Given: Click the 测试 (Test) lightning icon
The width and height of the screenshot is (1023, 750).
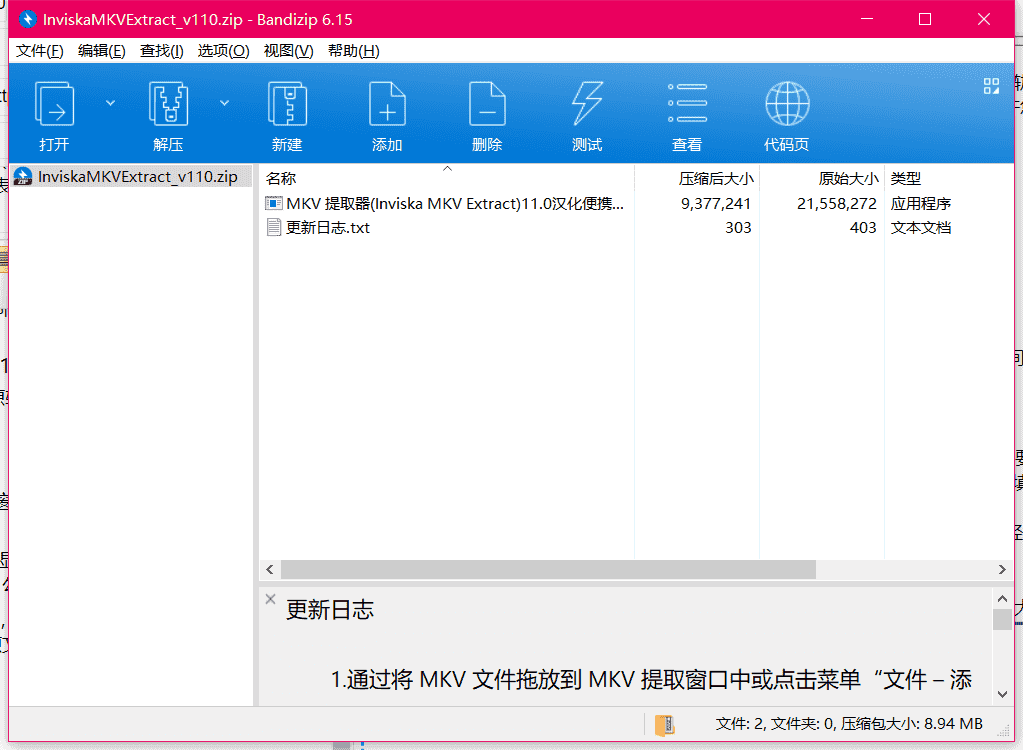Looking at the screenshot, I should [587, 104].
